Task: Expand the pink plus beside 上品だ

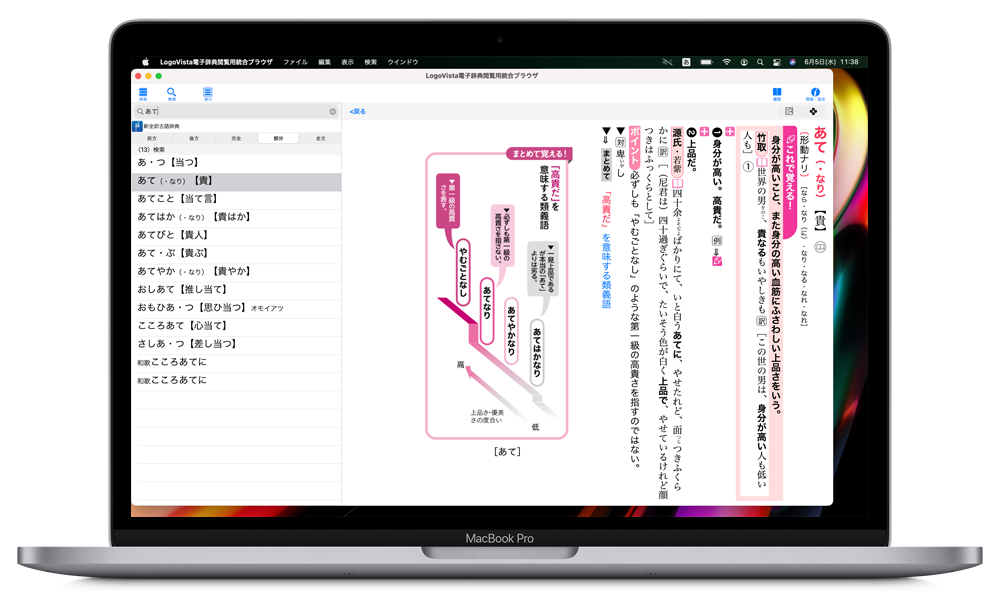Action: [704, 132]
